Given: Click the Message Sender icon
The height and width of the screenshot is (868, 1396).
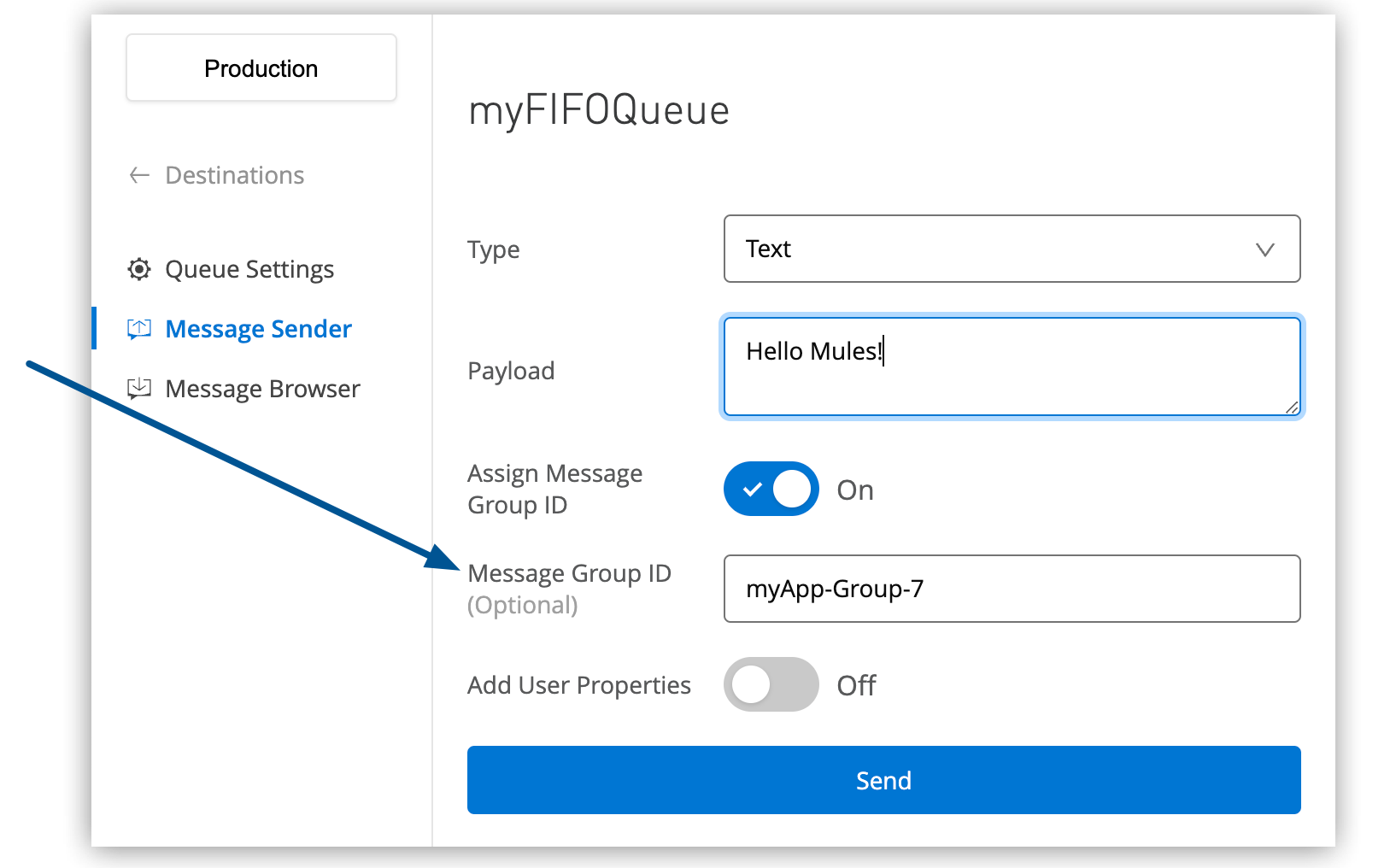Looking at the screenshot, I should click(138, 328).
